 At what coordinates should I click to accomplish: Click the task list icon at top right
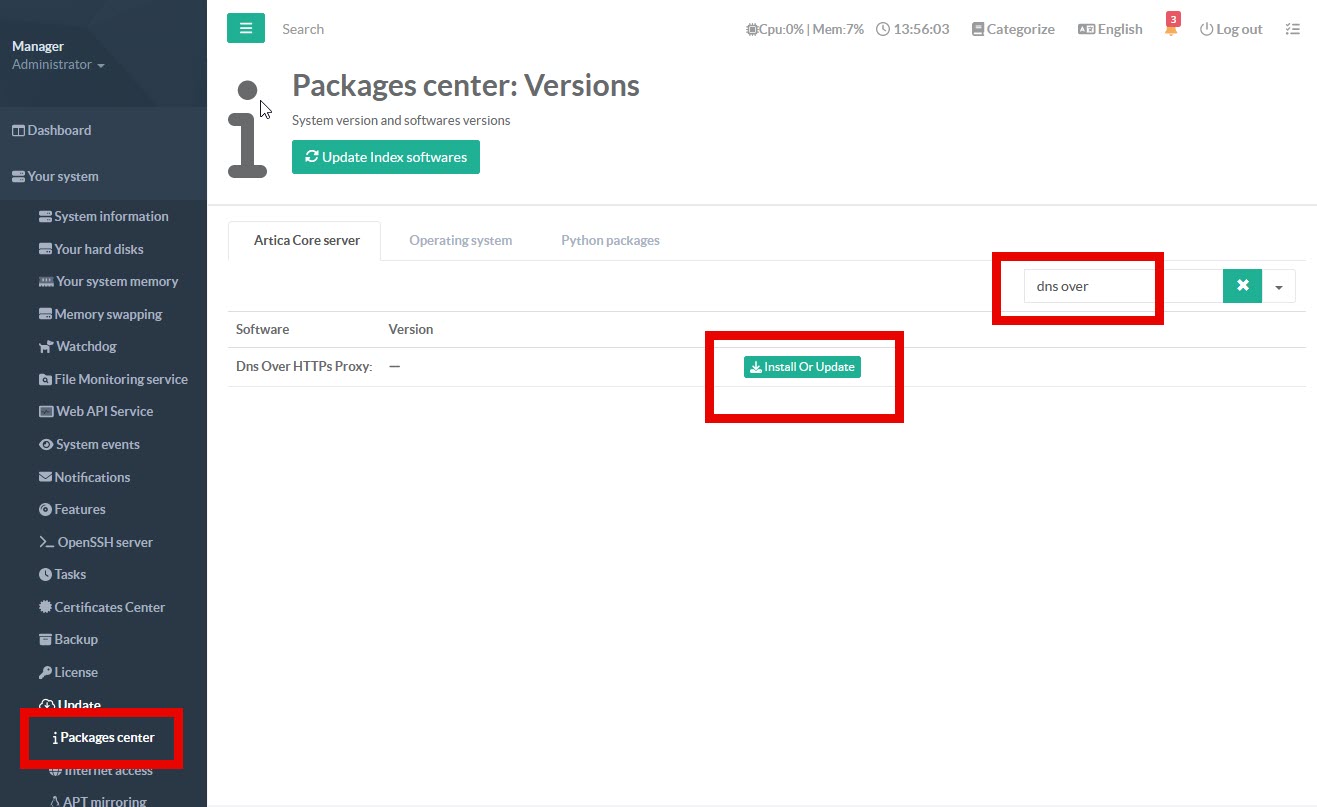click(1293, 29)
